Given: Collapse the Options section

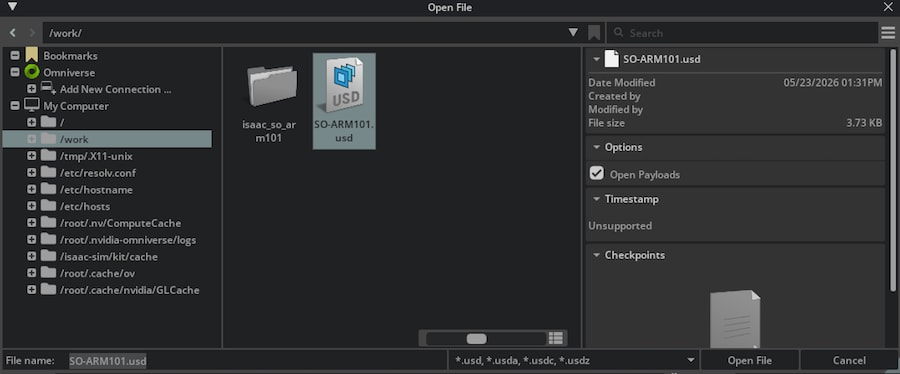Looking at the screenshot, I should [x=596, y=147].
